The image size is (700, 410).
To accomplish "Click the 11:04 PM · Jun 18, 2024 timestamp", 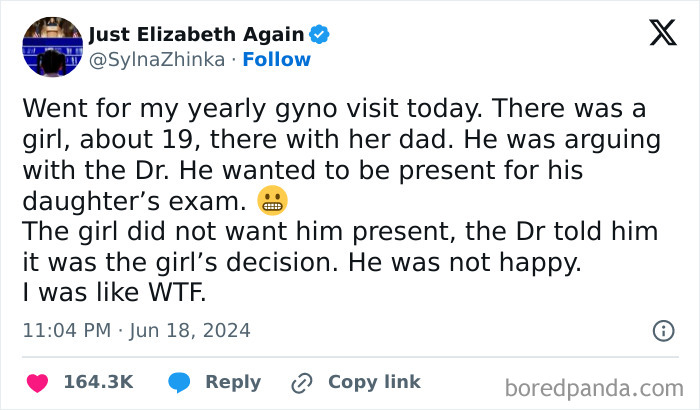I will [x=136, y=330].
